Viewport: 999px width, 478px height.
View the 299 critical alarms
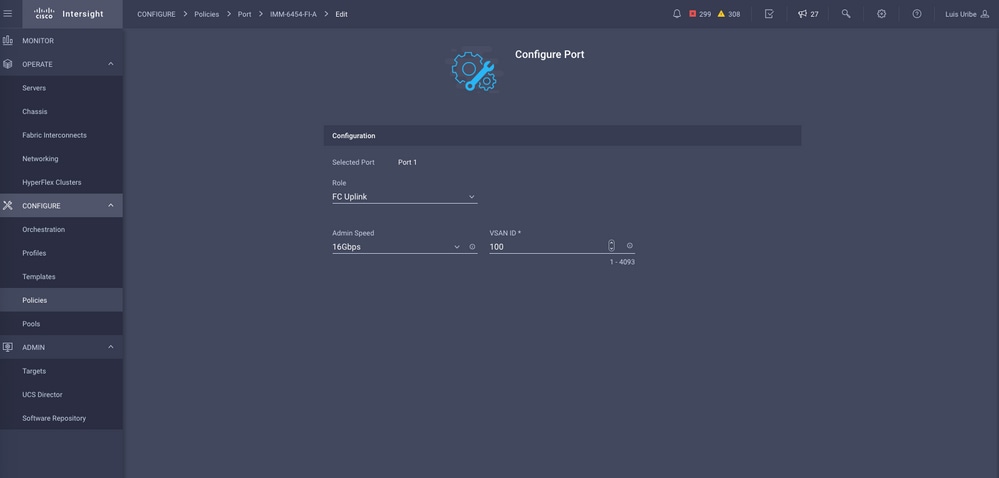[700, 14]
